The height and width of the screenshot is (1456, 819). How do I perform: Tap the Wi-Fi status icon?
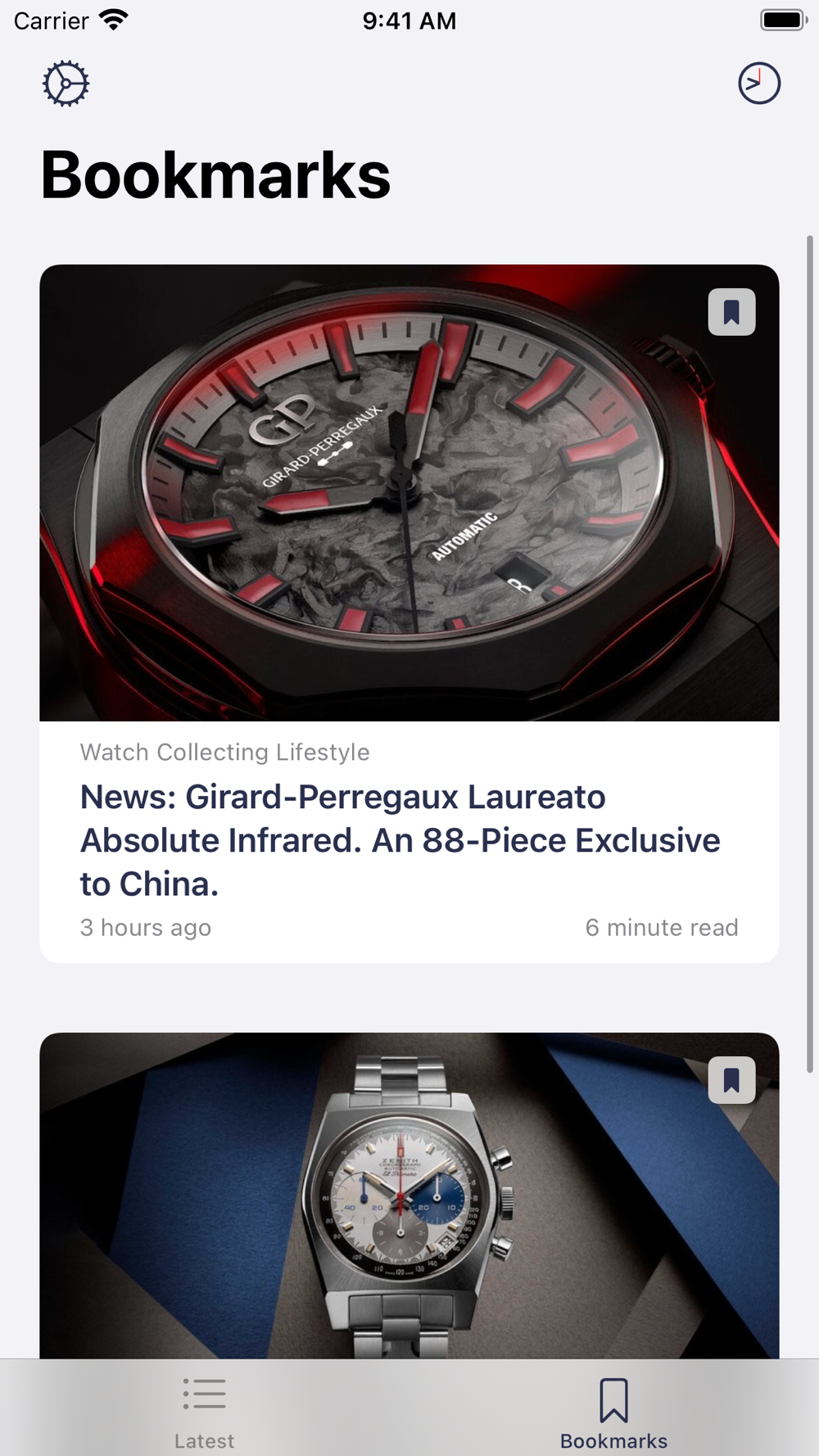(113, 20)
